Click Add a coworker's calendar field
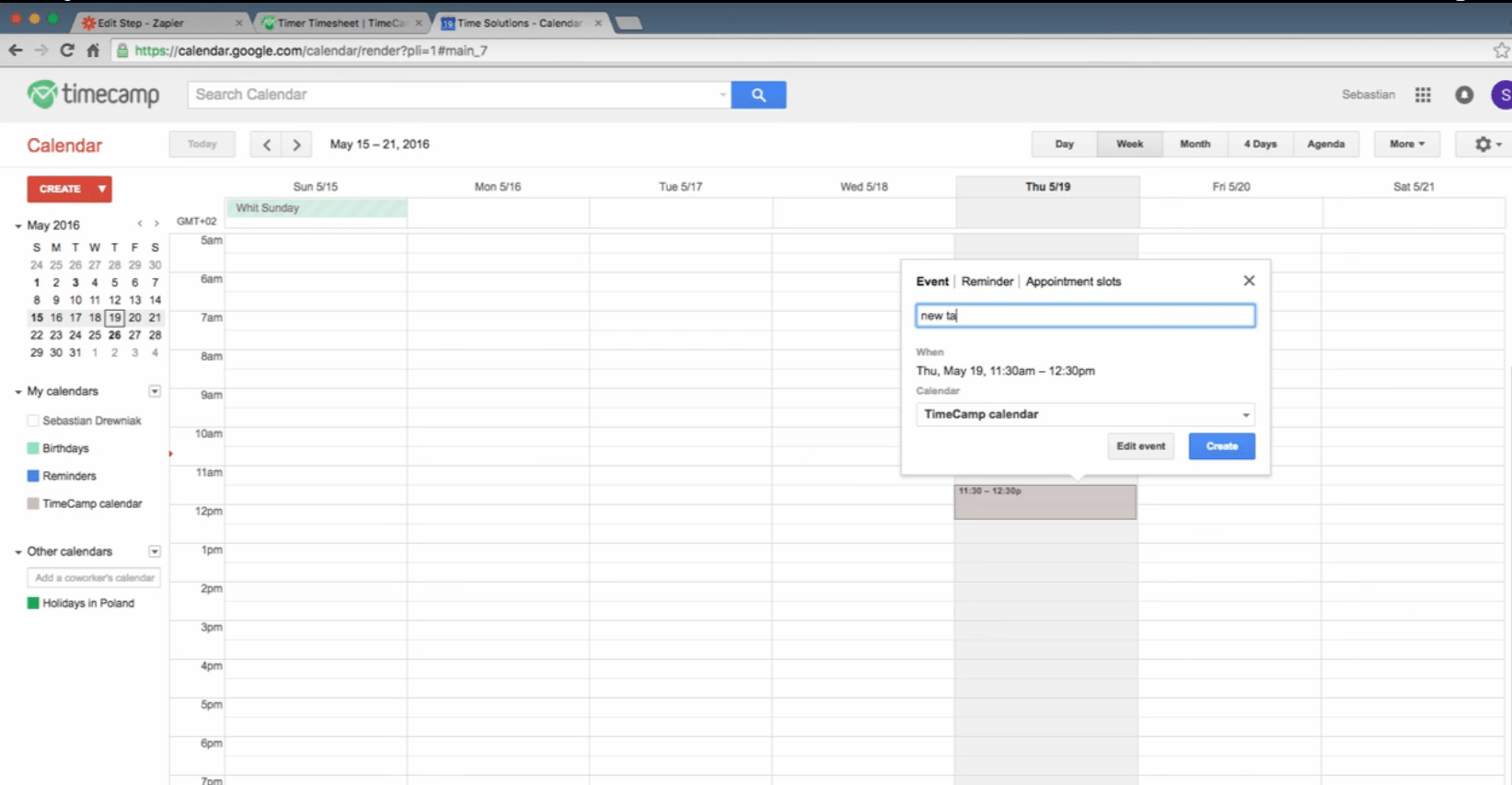Image resolution: width=1512 pixels, height=785 pixels. pyautogui.click(x=94, y=578)
